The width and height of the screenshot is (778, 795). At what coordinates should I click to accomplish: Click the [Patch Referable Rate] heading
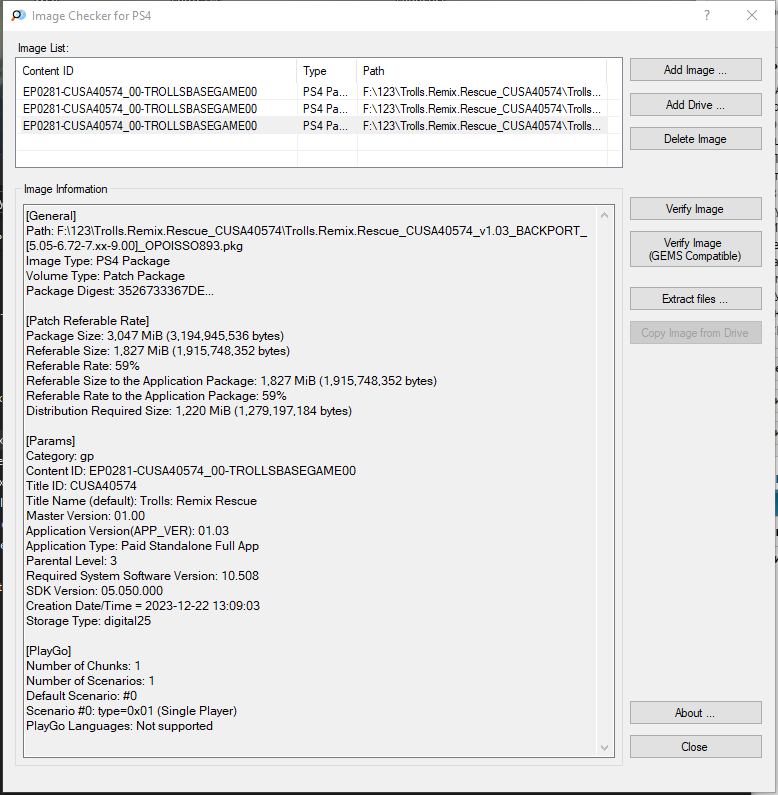(x=88, y=320)
